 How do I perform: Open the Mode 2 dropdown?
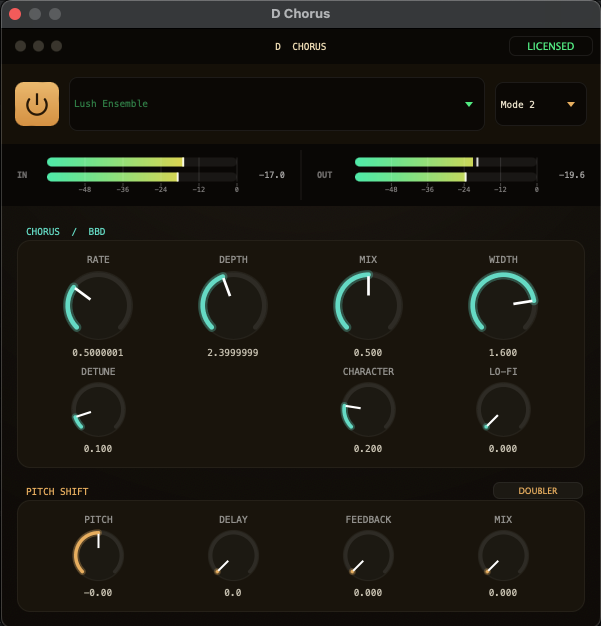541,104
